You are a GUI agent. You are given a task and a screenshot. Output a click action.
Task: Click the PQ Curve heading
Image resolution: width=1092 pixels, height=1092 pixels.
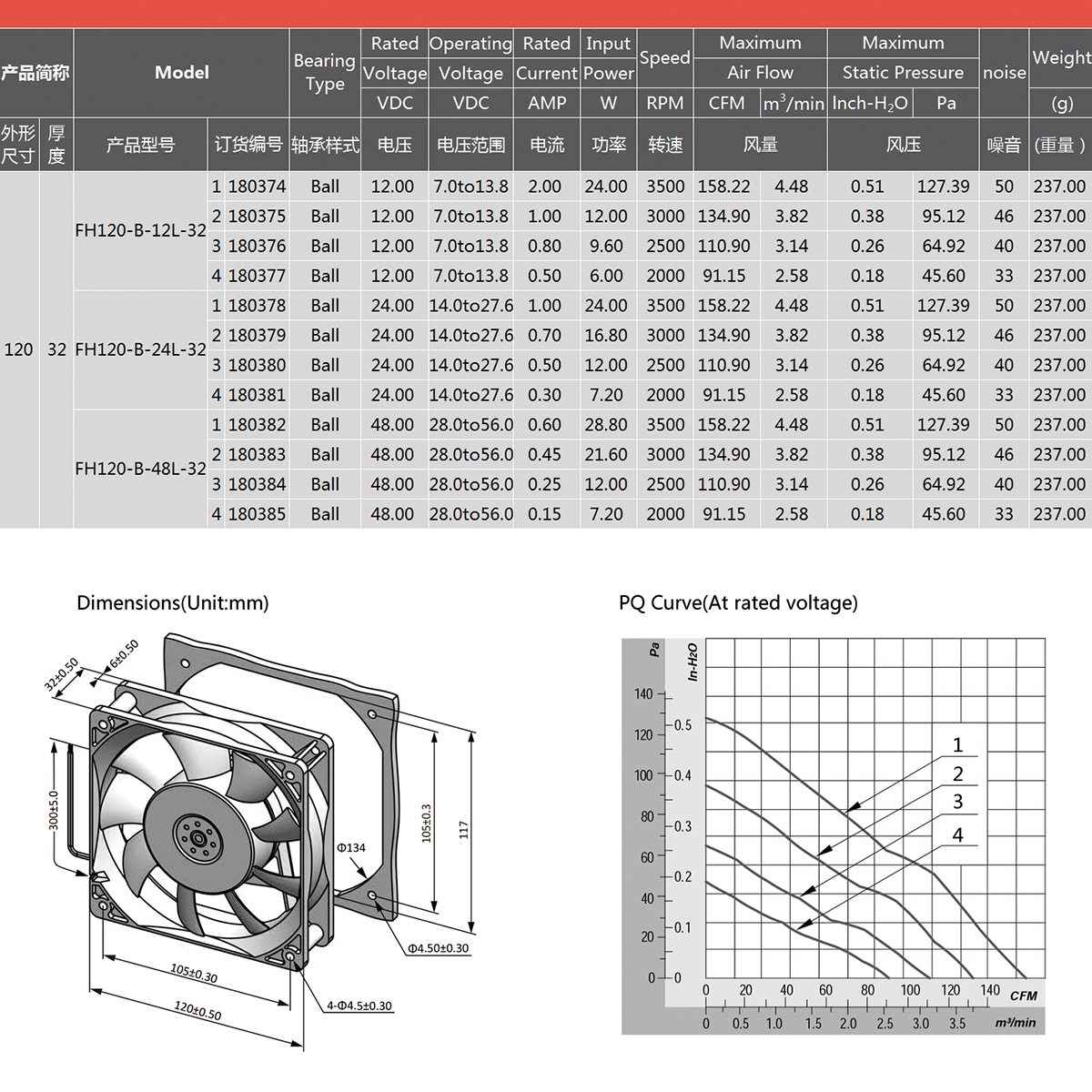(738, 602)
